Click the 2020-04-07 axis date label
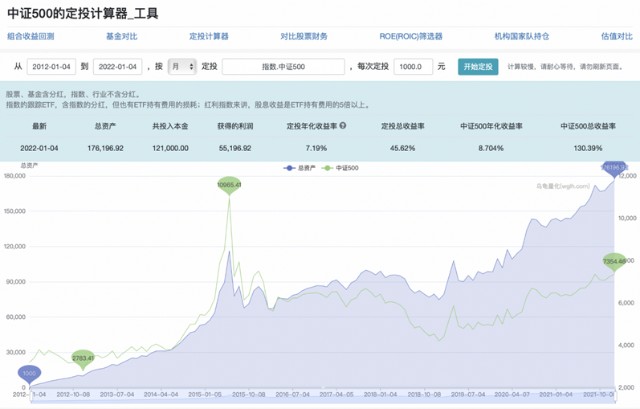 pyautogui.click(x=512, y=395)
